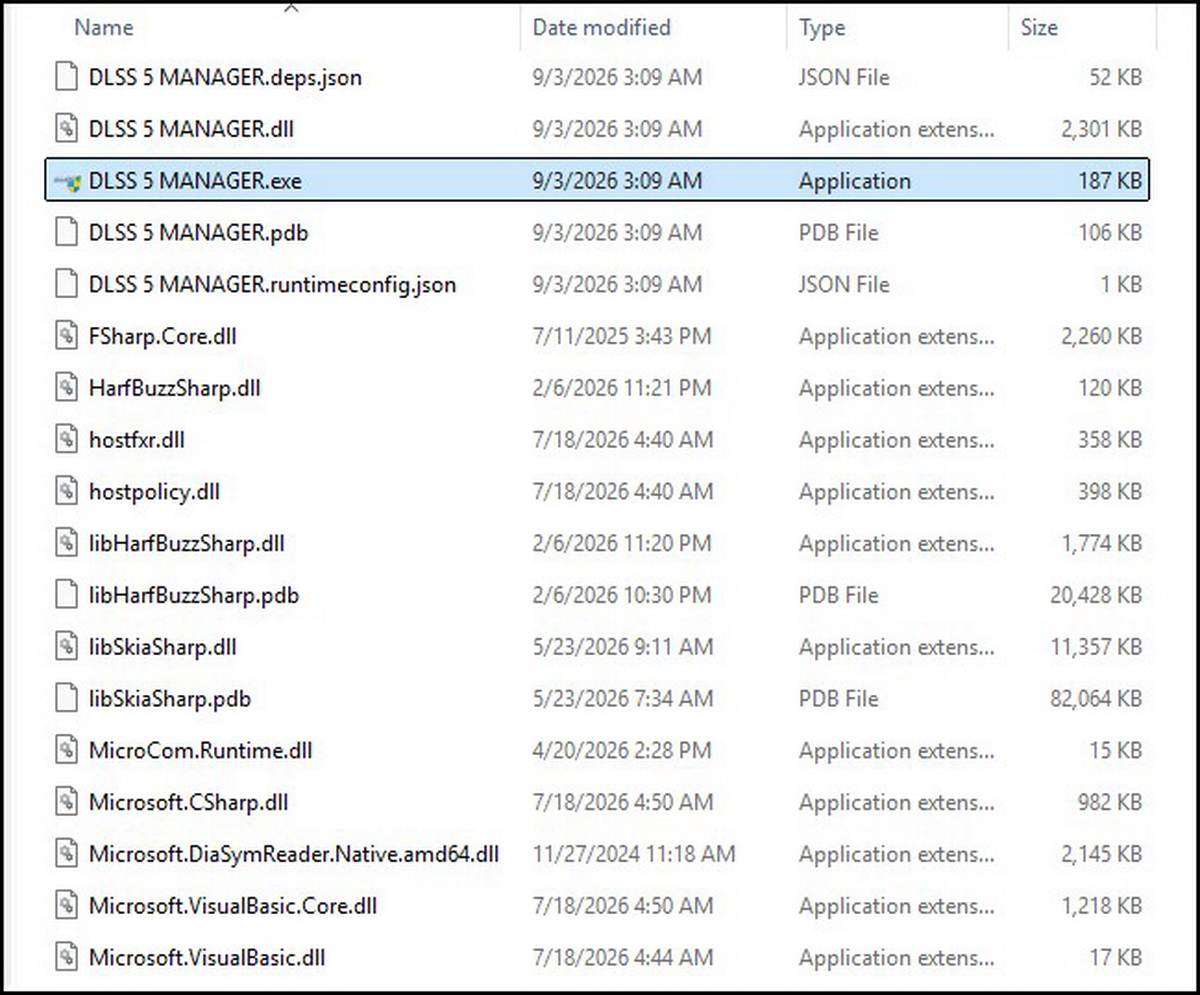Select the file name DLSS 5 MANAGER.runtimeconfig.json

(x=273, y=285)
